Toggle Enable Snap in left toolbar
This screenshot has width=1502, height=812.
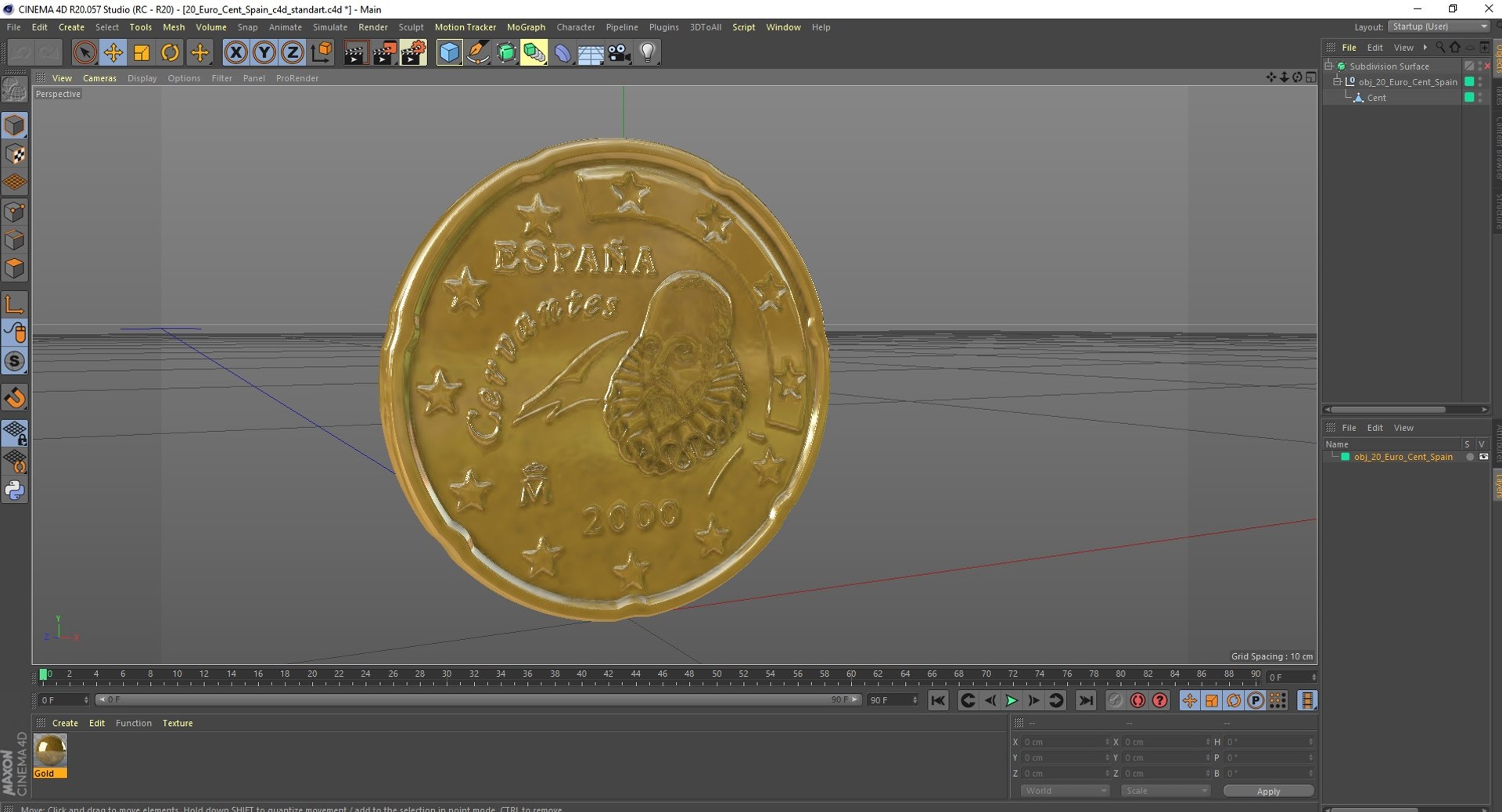(x=15, y=398)
